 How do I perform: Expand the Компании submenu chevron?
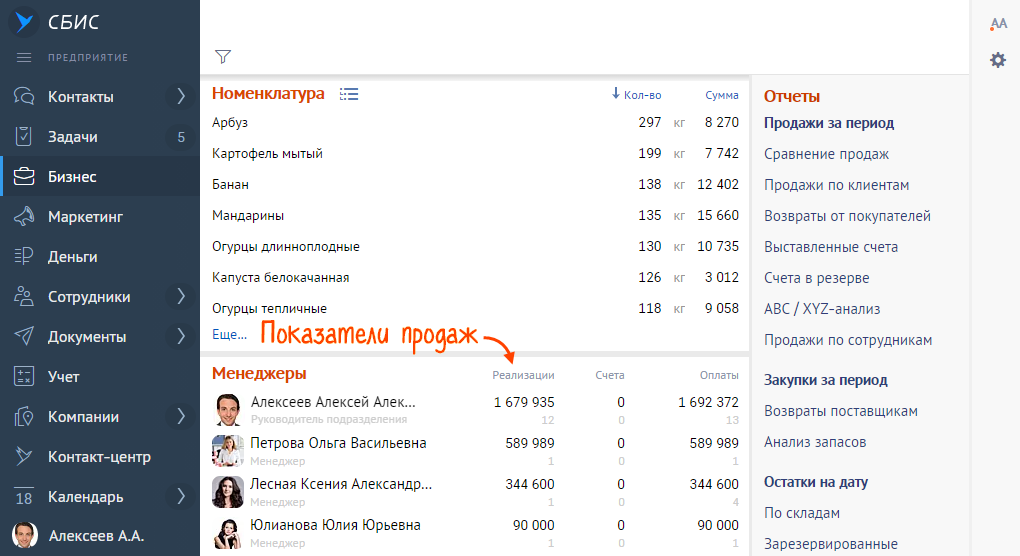(181, 417)
